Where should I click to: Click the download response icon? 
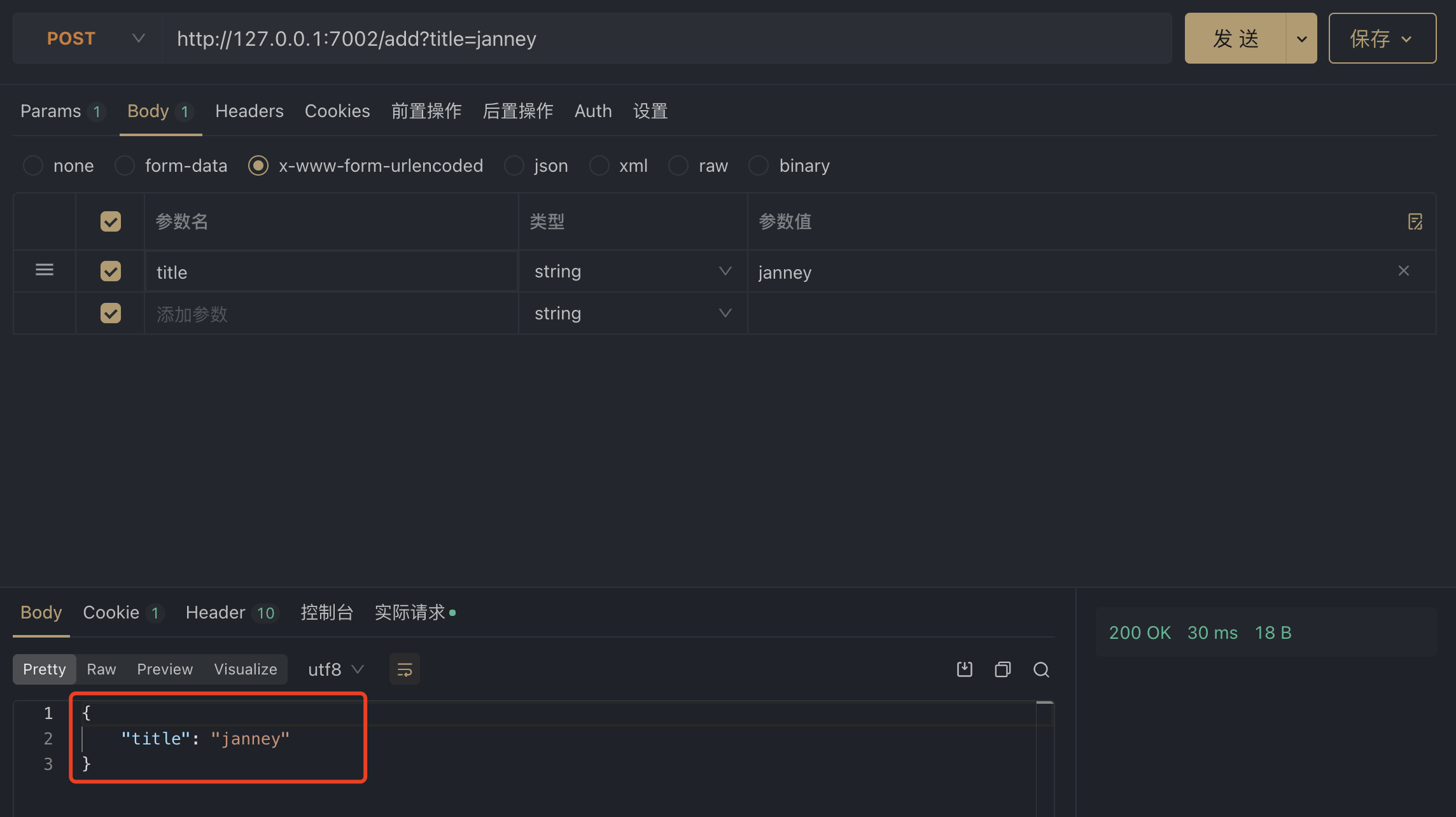[965, 669]
